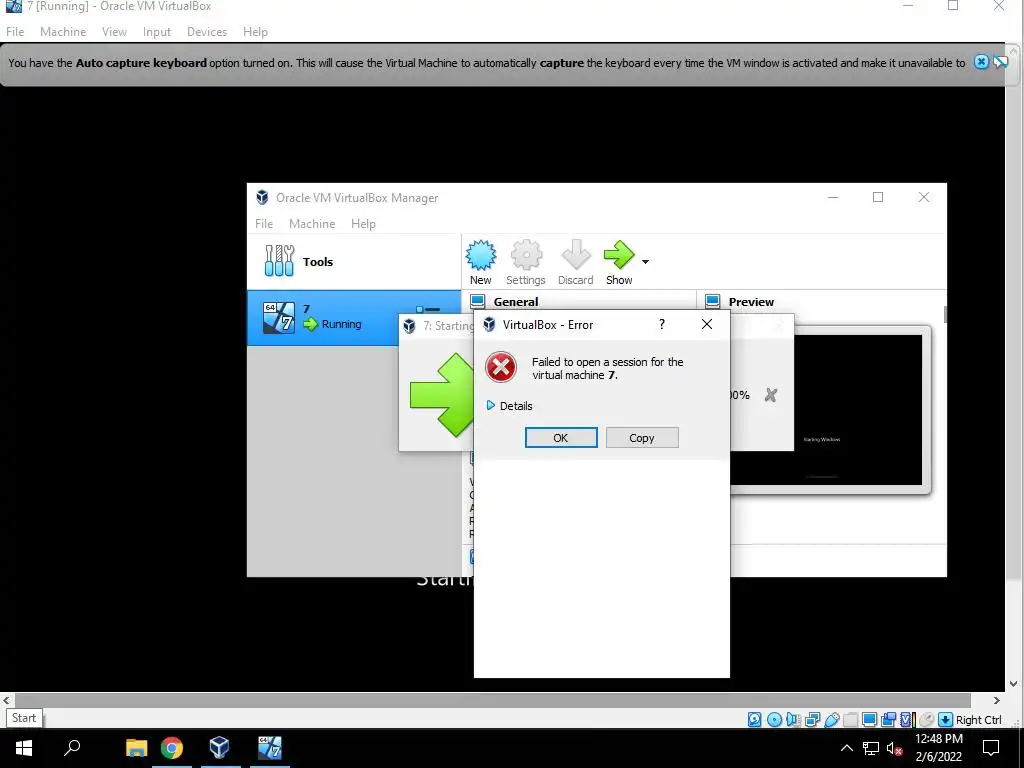This screenshot has height=768, width=1024.
Task: Open VirtualBox Manager taskbar icon
Action: 219,748
